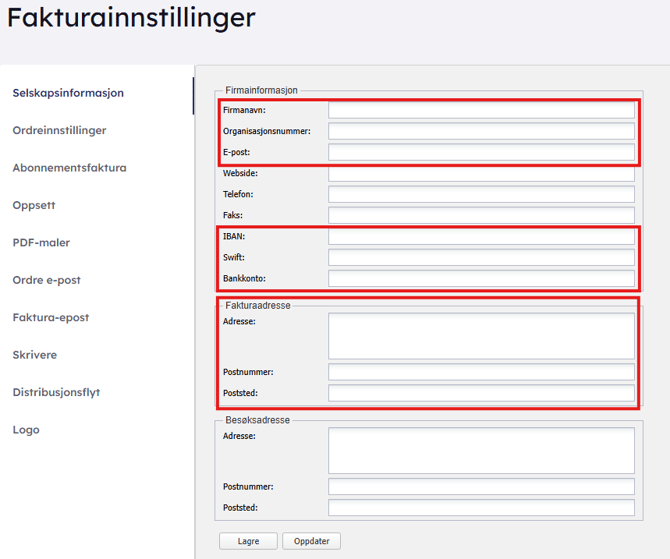Focus the Firmanavn input field
670x559 pixels.
(x=481, y=110)
